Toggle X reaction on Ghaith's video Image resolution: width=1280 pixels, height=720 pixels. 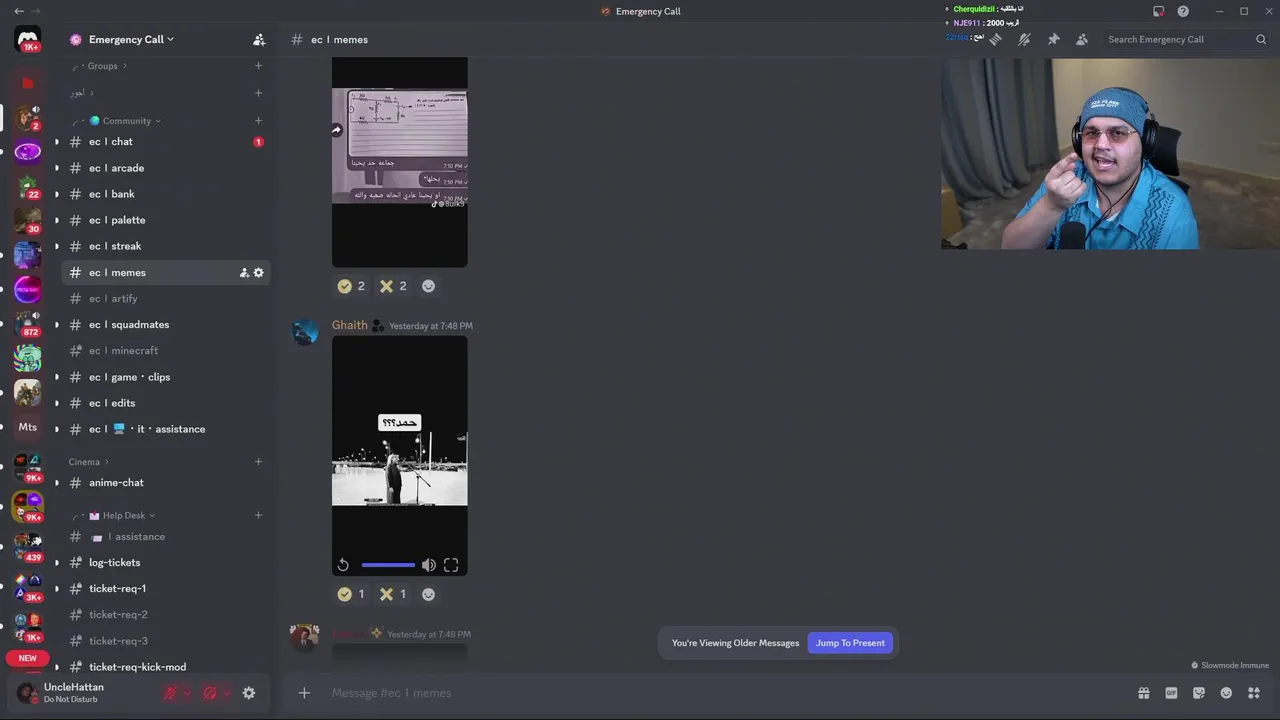[393, 594]
